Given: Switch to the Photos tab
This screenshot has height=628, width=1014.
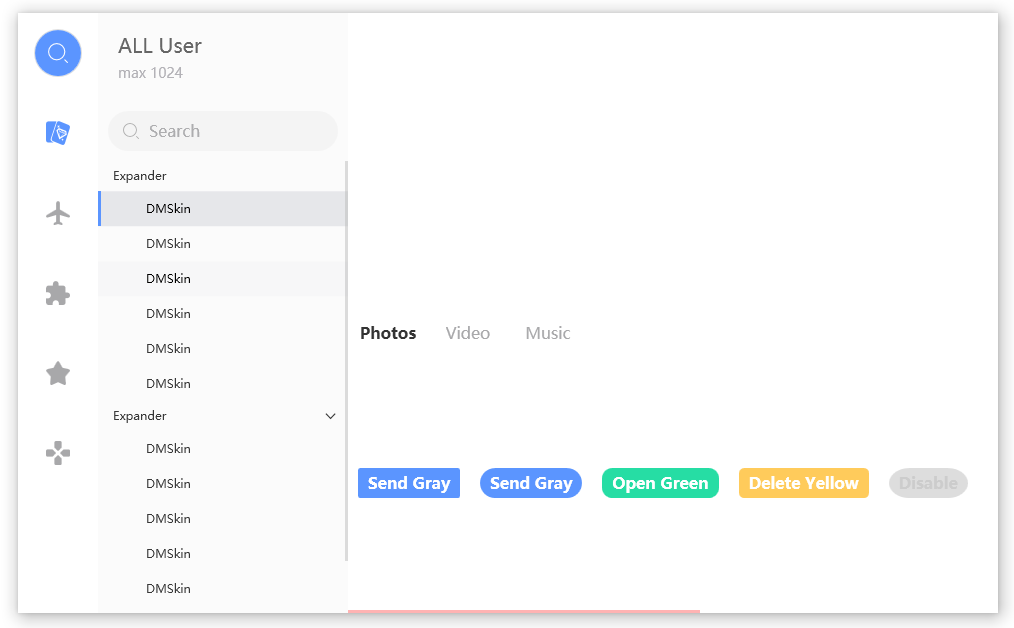Looking at the screenshot, I should point(388,333).
